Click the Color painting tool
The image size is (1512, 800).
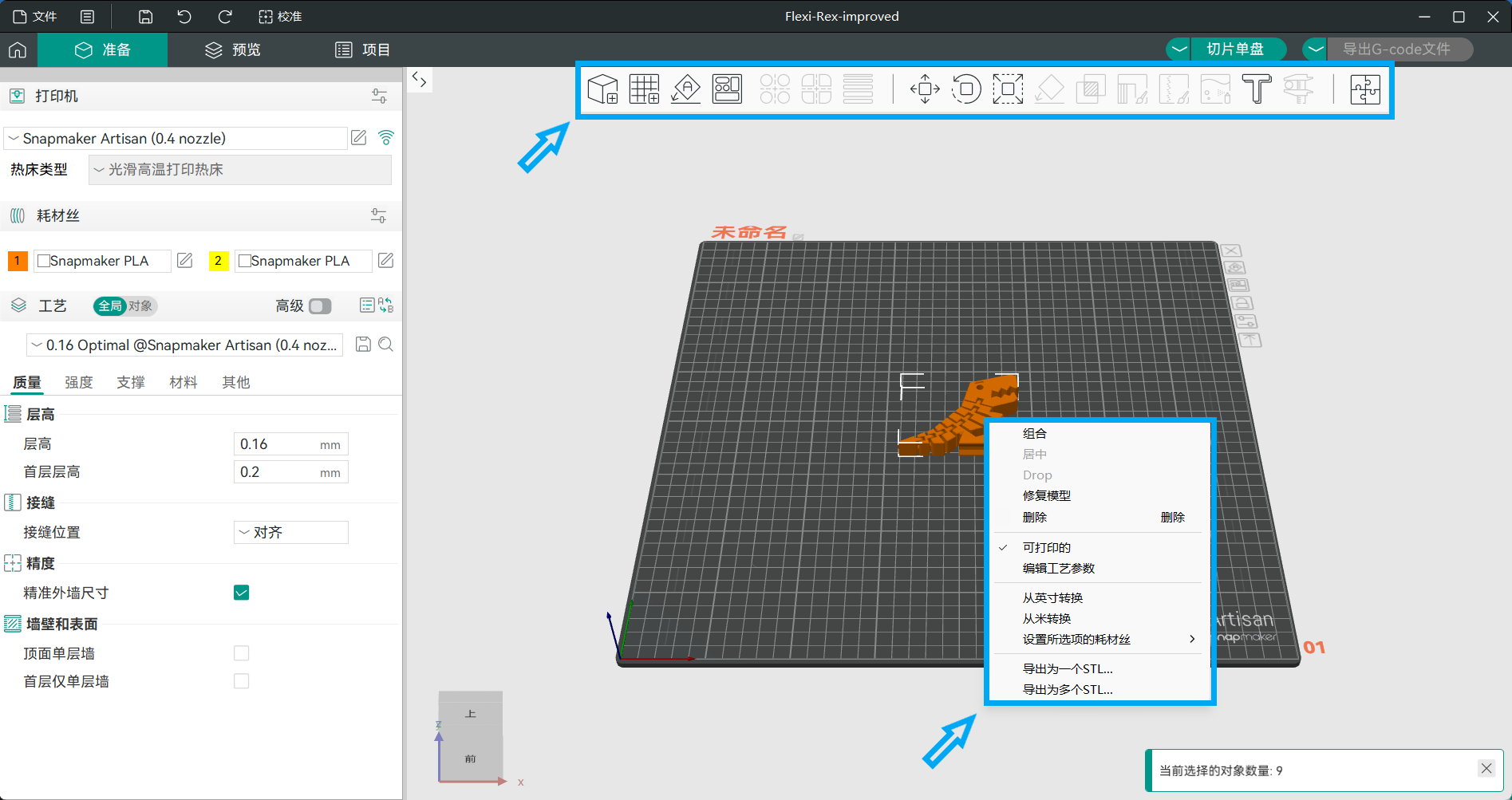coord(1215,89)
